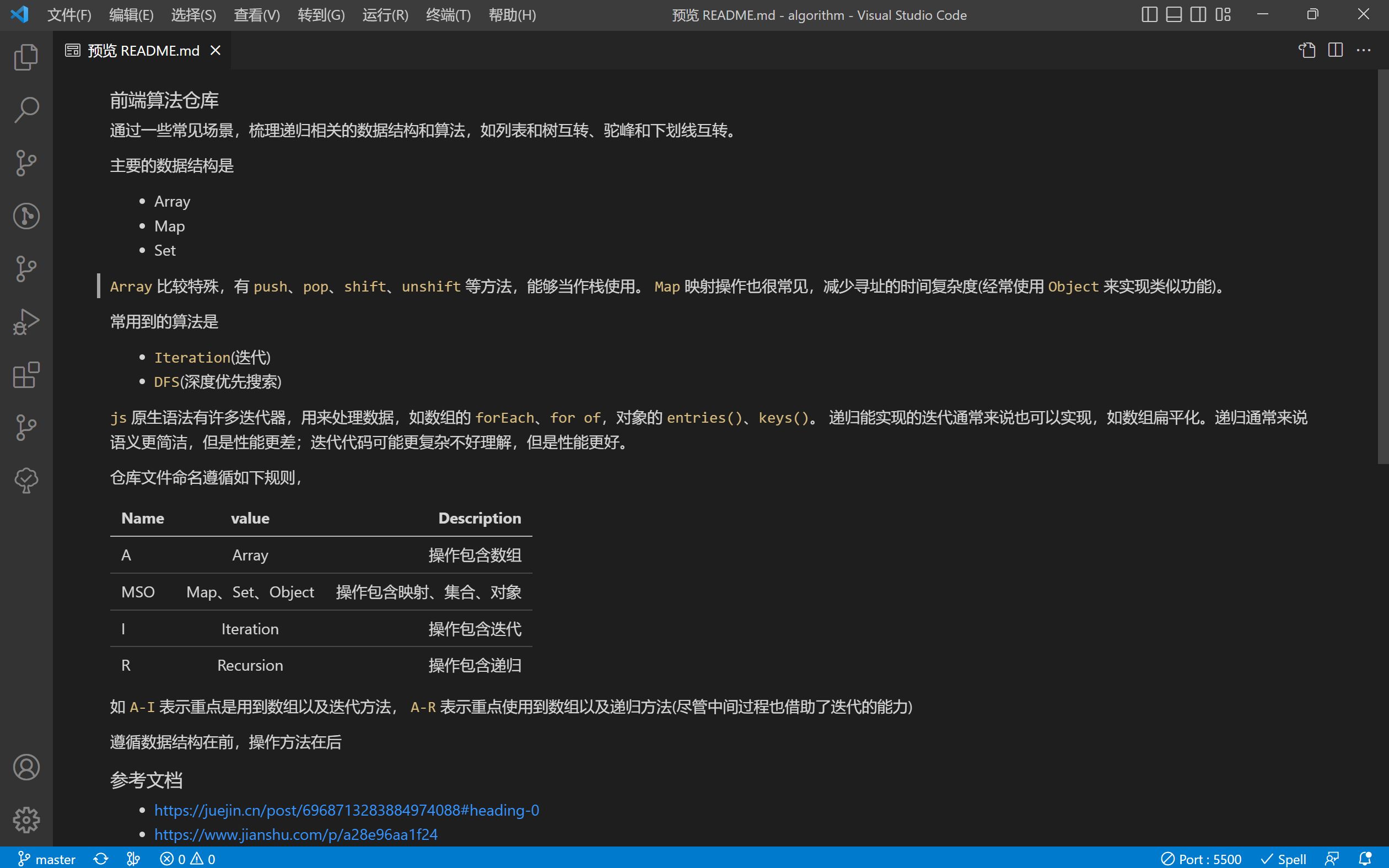Viewport: 1389px width, 868px height.
Task: Click the Set bullet item
Action: click(x=165, y=250)
